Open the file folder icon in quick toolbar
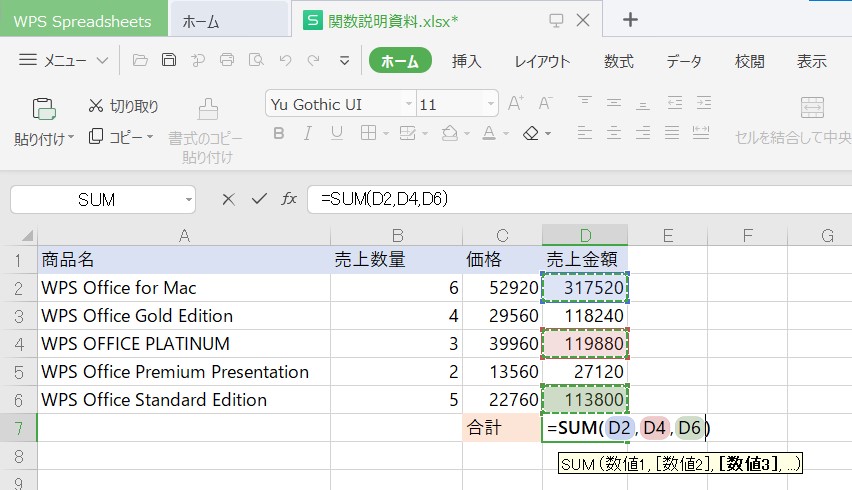 (x=140, y=60)
